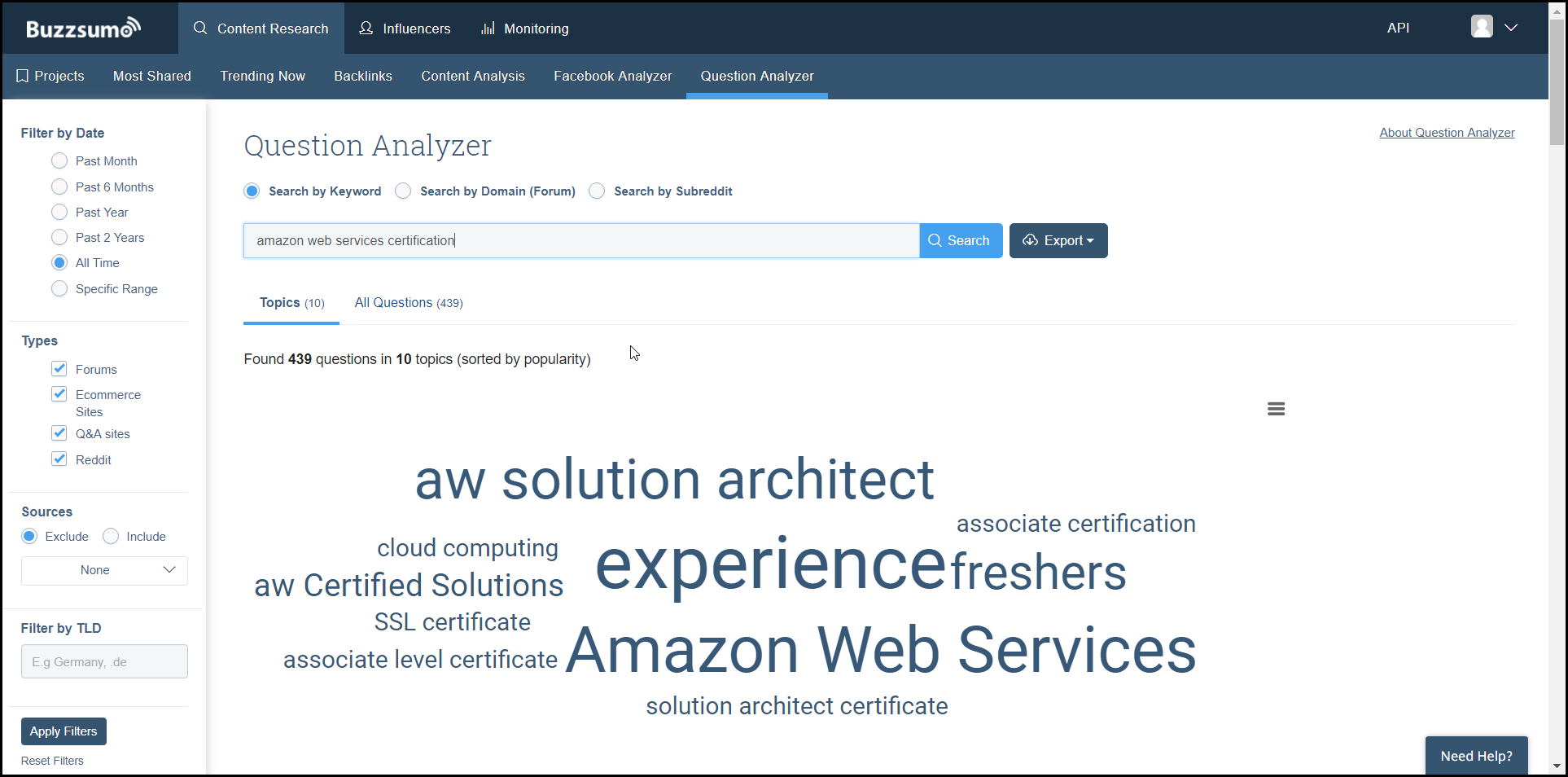The image size is (1568, 777).
Task: Click 'aw Certified Solutions' topic
Action: (x=409, y=585)
